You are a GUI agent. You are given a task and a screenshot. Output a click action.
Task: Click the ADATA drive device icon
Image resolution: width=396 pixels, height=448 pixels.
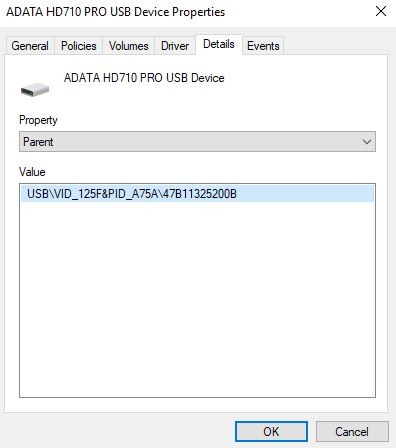tap(35, 90)
